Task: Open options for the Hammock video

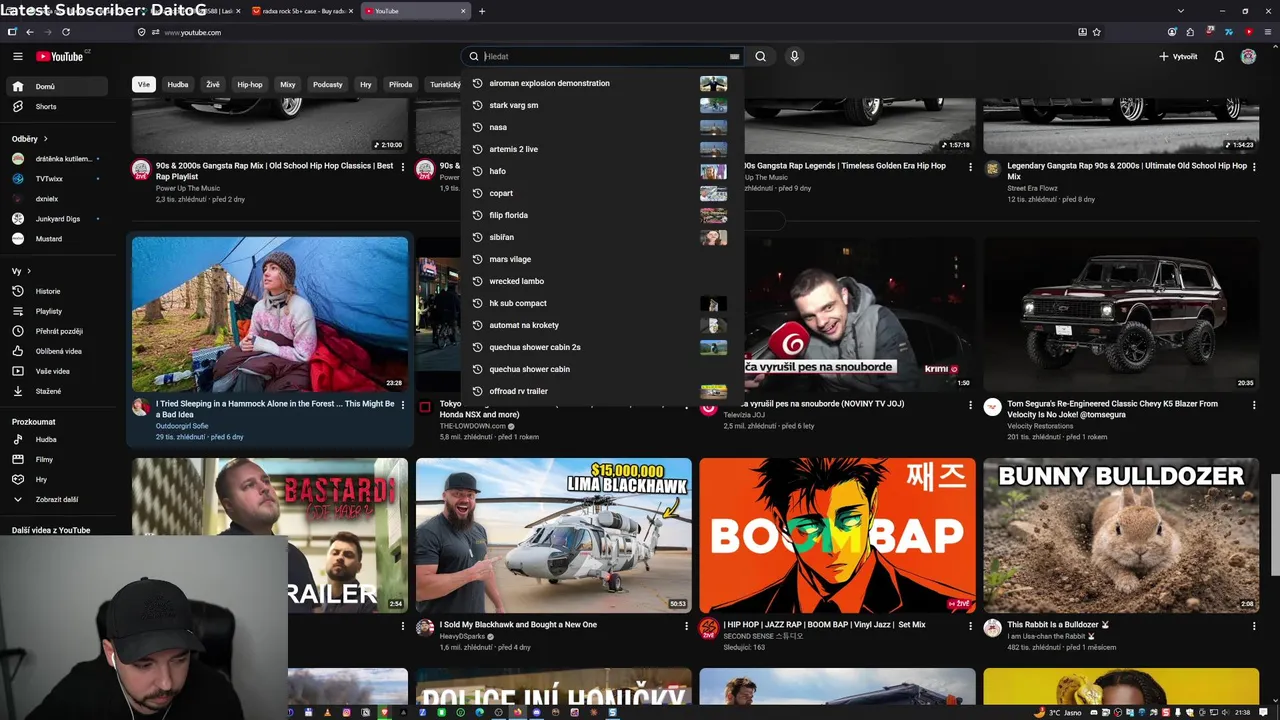Action: coord(403,405)
